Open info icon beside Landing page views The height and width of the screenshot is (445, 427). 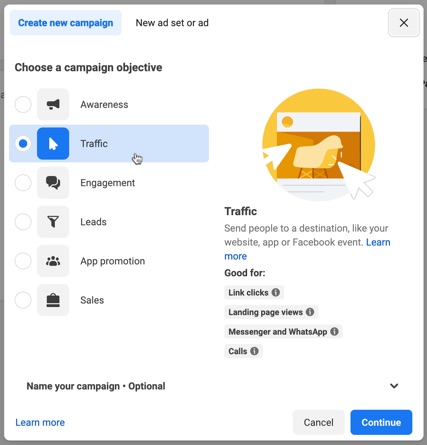point(310,312)
